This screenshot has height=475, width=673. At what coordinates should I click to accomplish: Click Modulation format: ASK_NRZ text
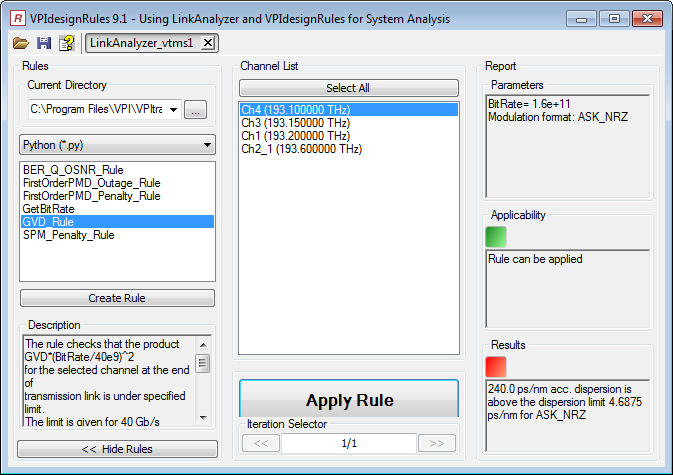pos(558,117)
